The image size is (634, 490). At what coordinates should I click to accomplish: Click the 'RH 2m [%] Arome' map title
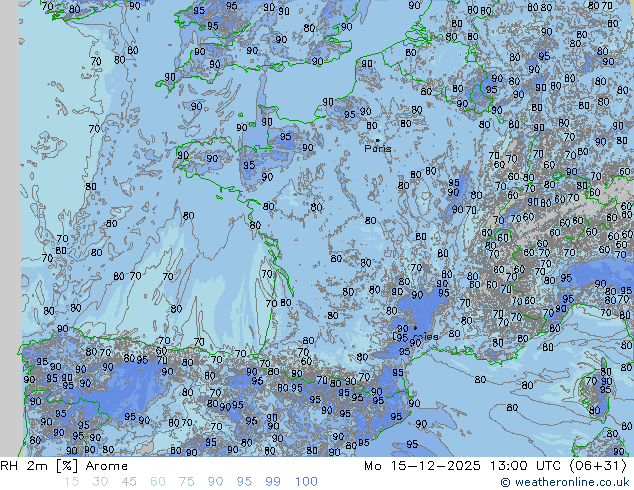64,466
